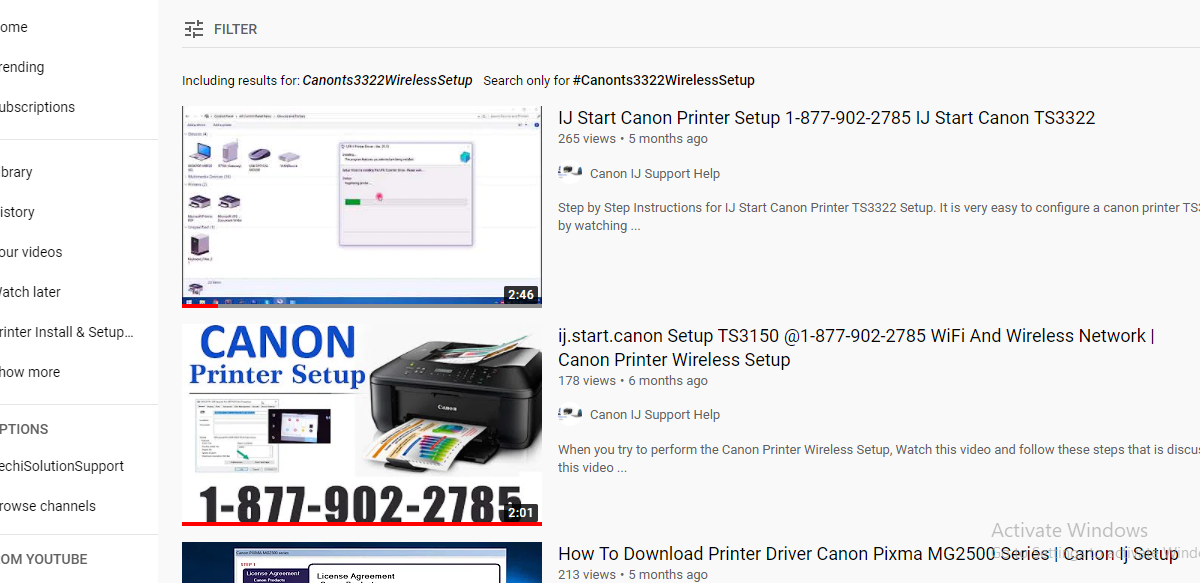Screen dimensions: 1200x583
Task: Open ij.start.canon Setup TS3150 video title
Action: pos(856,347)
